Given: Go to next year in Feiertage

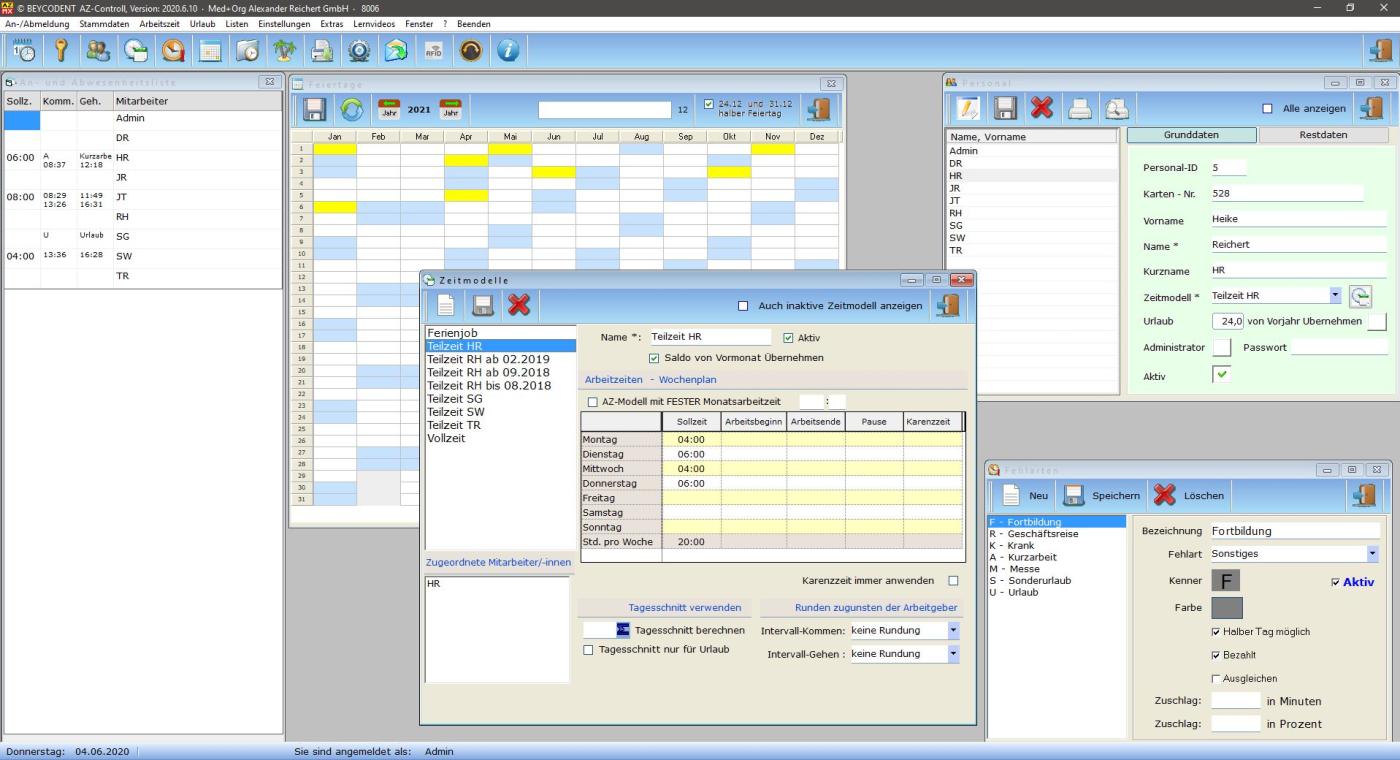Looking at the screenshot, I should click(450, 109).
